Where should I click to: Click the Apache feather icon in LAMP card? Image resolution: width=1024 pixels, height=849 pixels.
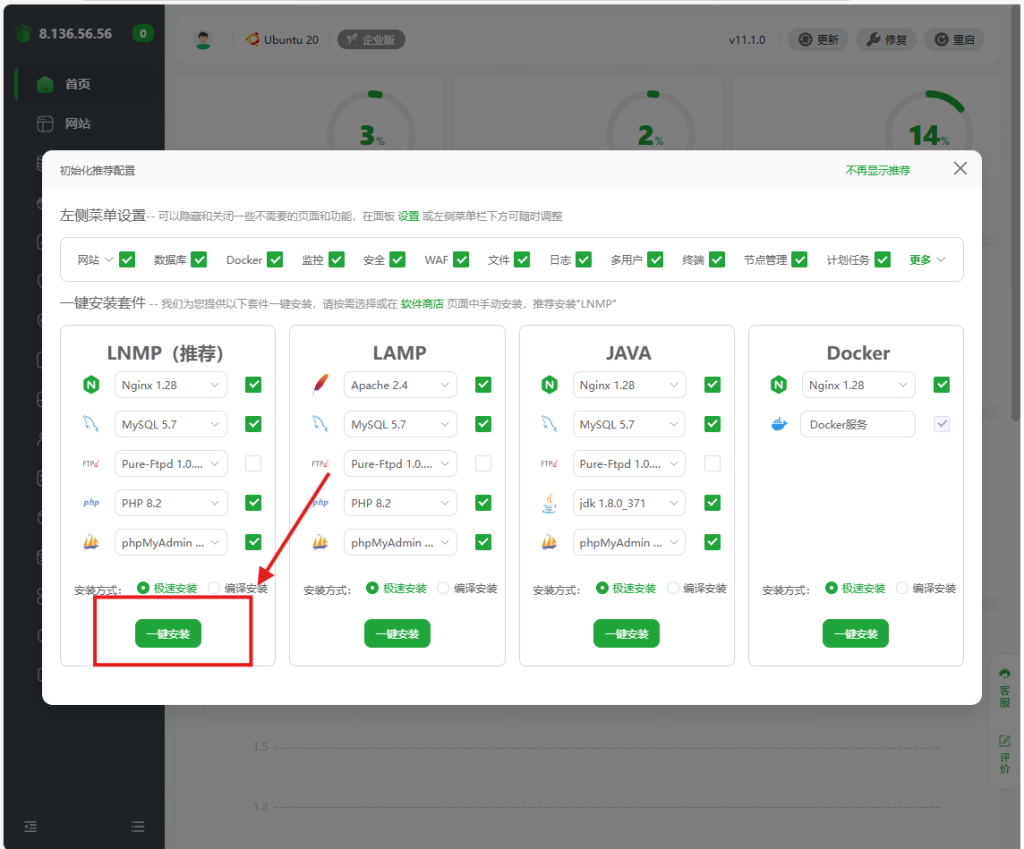(320, 385)
